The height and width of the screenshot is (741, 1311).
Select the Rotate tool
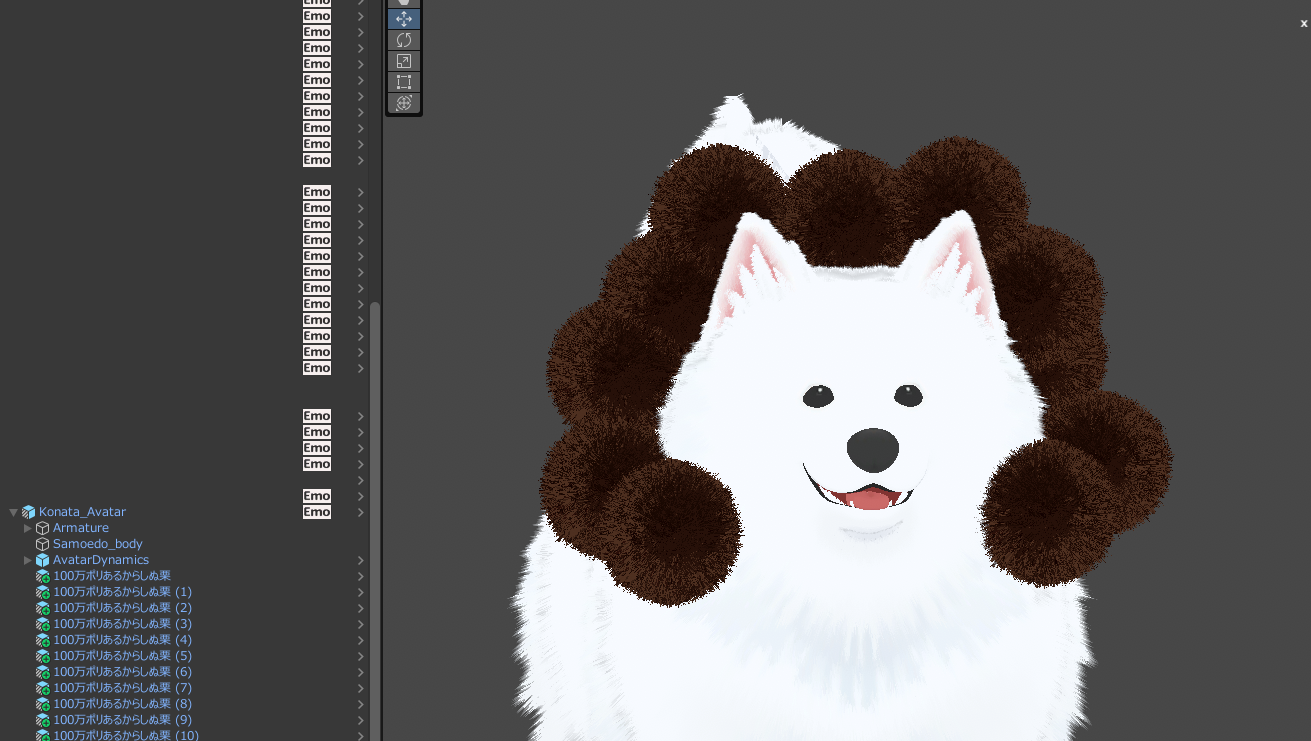(x=404, y=40)
